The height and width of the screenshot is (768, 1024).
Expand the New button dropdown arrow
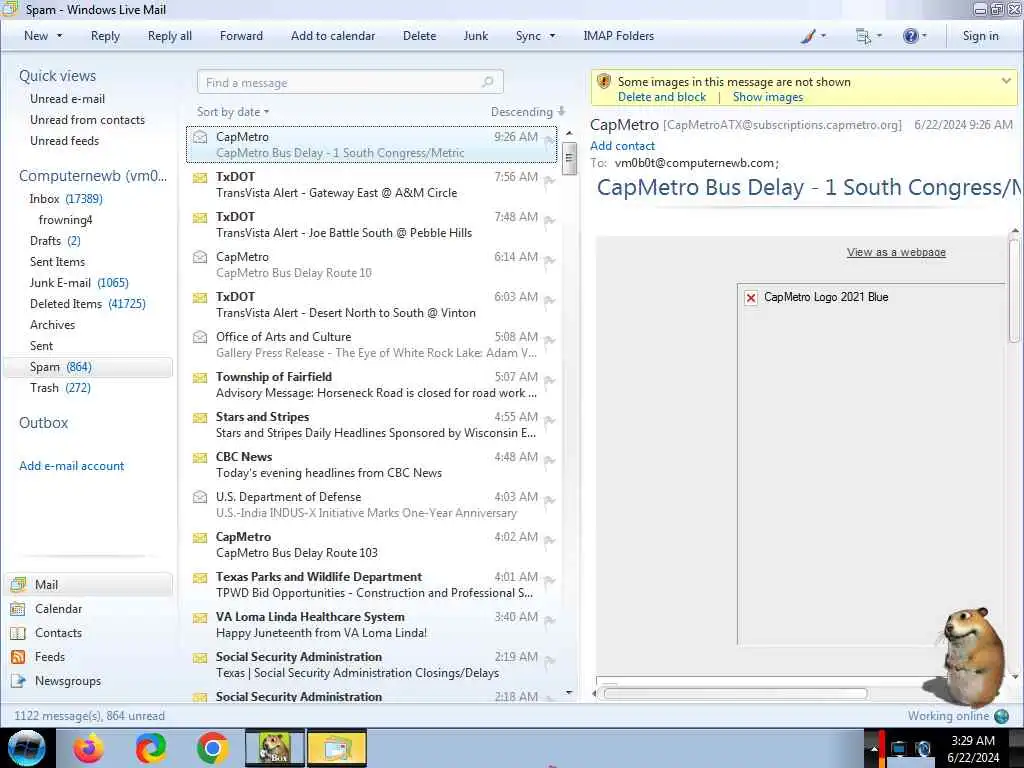[59, 36]
